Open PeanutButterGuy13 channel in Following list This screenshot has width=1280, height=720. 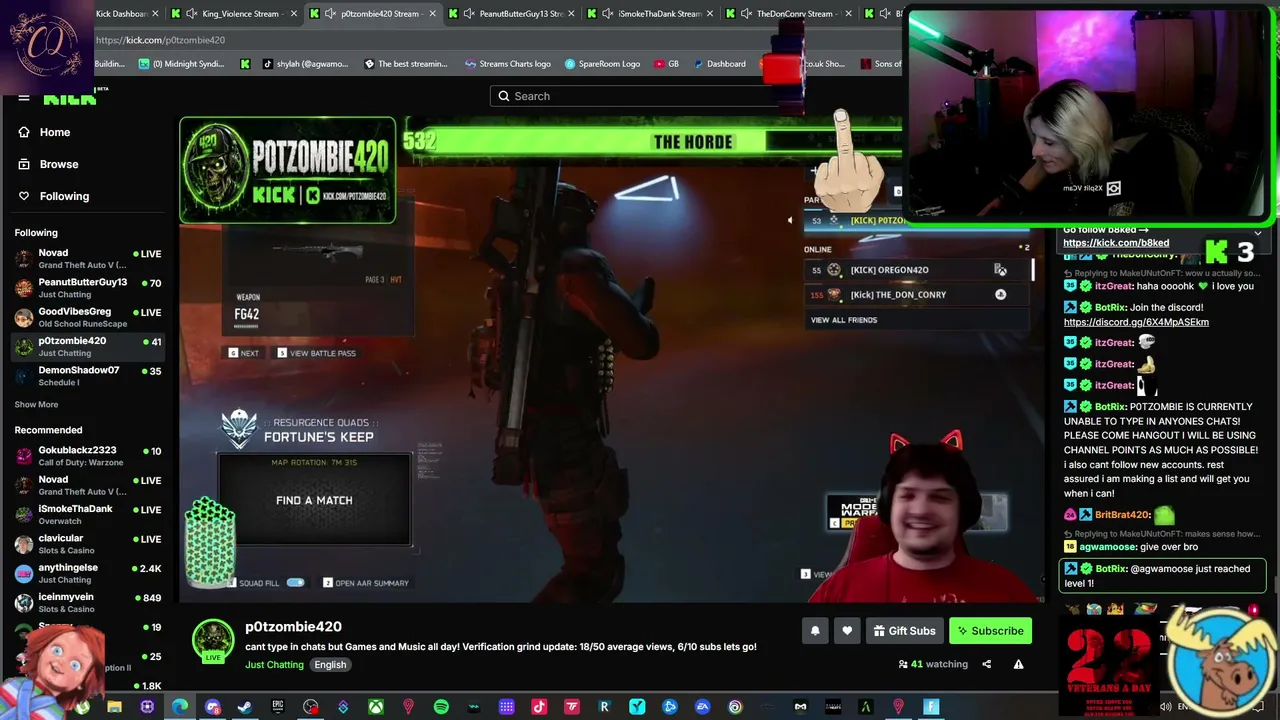(88, 288)
